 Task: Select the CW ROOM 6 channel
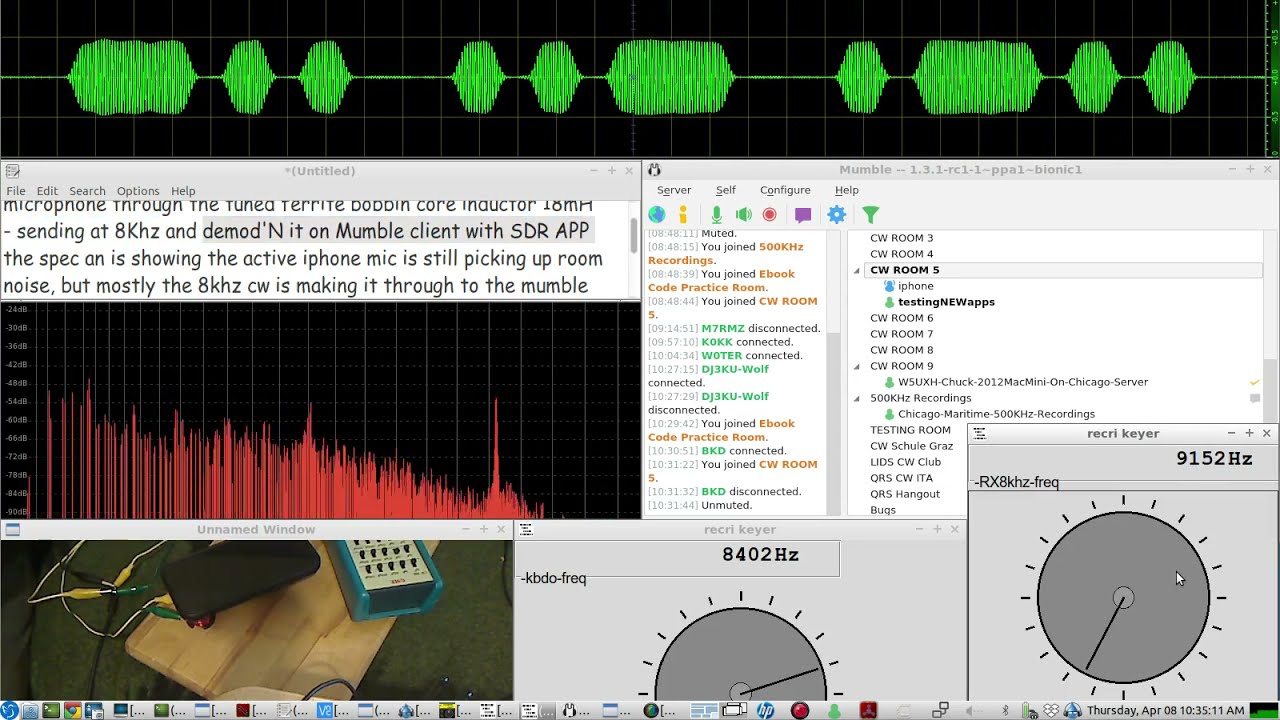pos(901,318)
